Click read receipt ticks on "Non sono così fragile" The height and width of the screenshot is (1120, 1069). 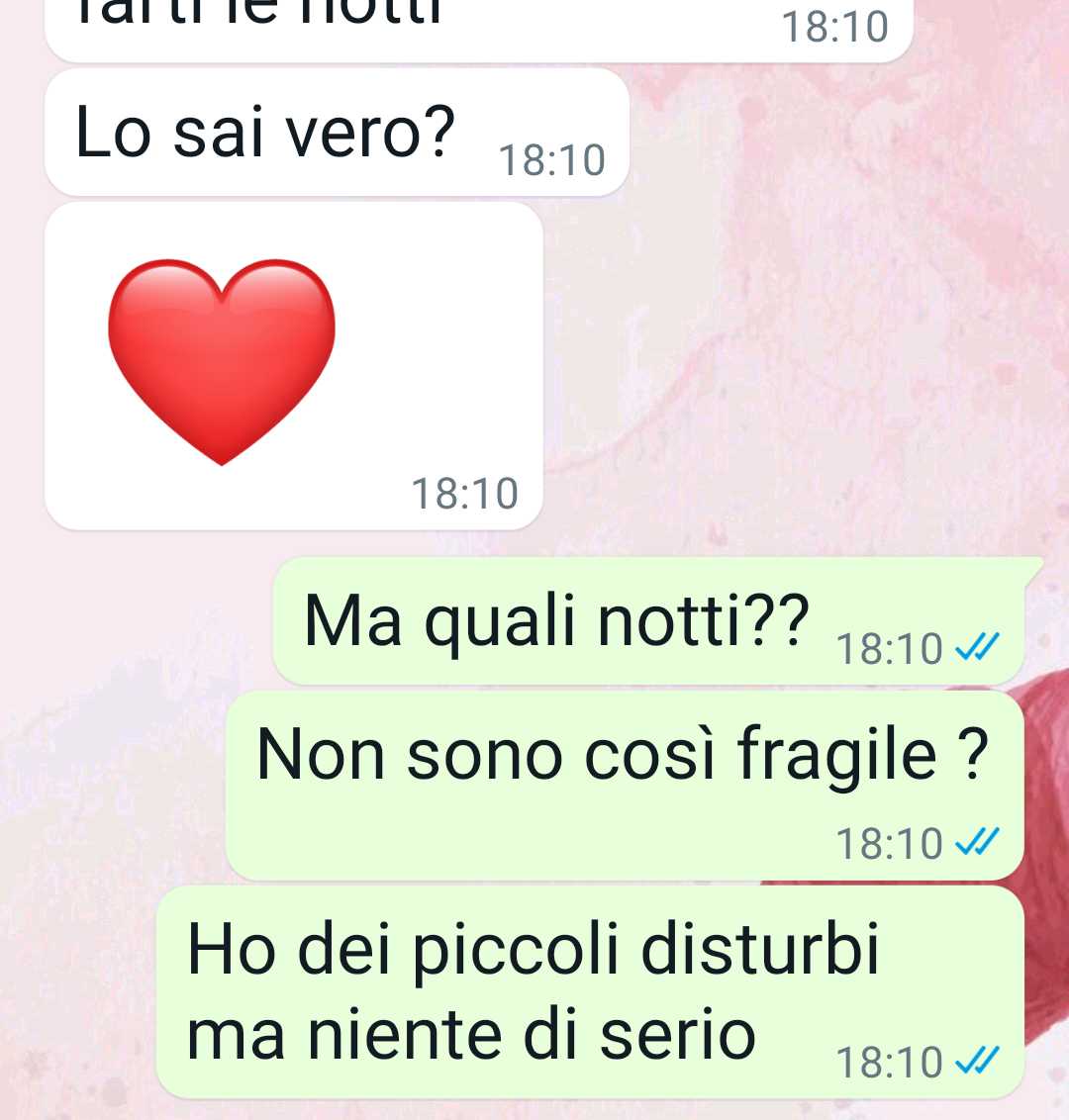pyautogui.click(x=977, y=842)
